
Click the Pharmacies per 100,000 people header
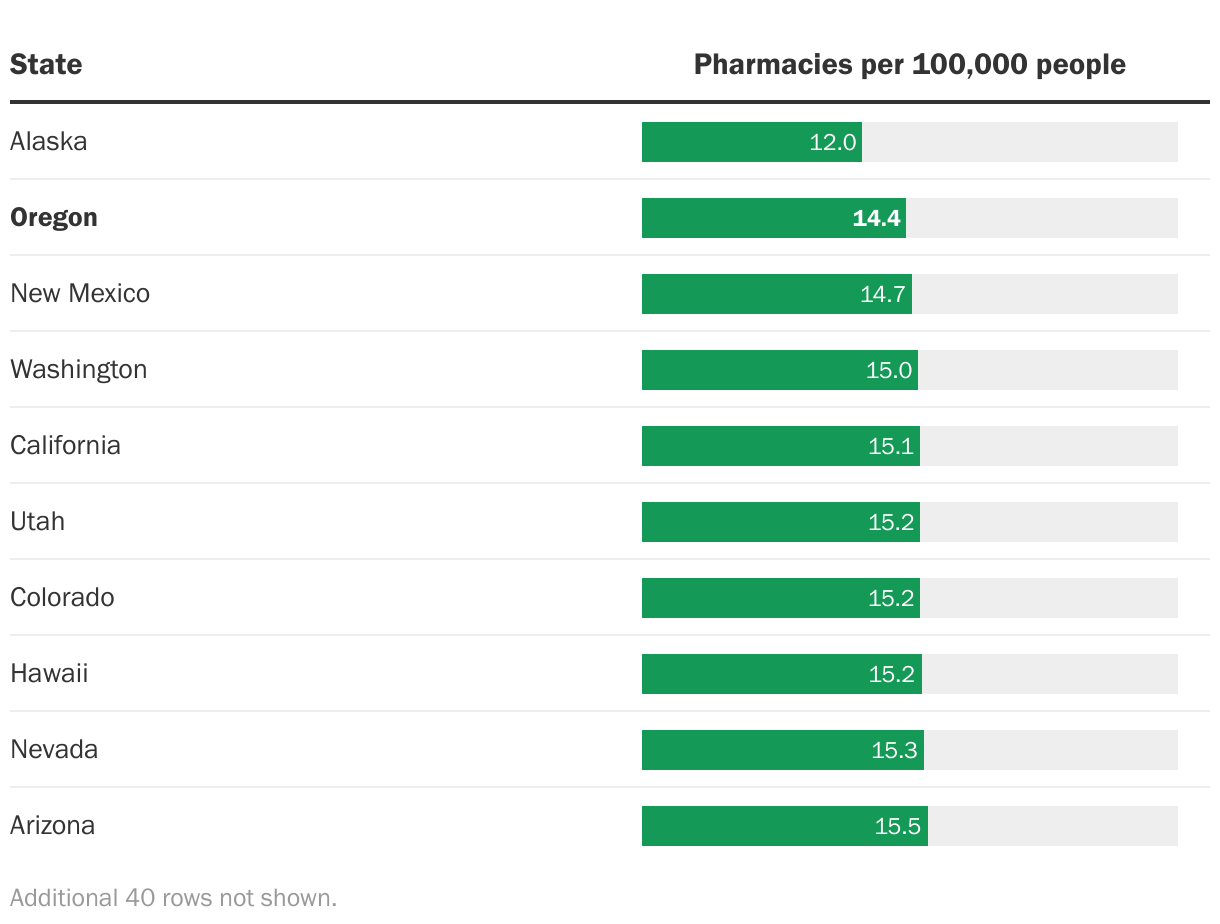(x=909, y=65)
